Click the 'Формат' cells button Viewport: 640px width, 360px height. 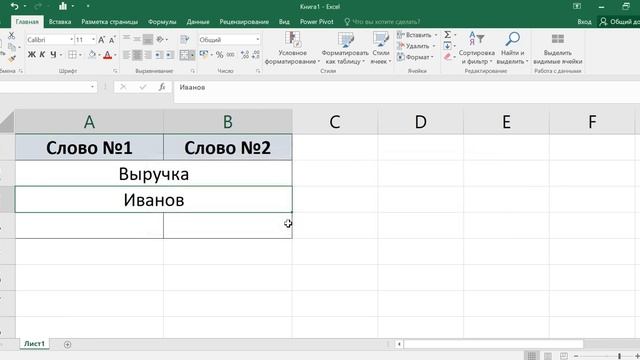(x=416, y=57)
